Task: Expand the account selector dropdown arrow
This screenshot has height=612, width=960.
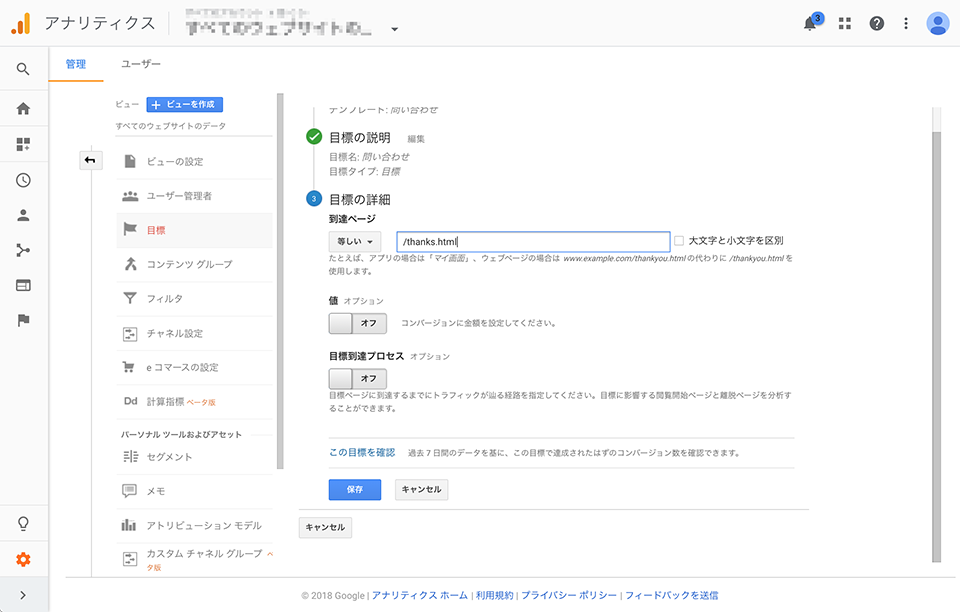Action: pos(394,29)
